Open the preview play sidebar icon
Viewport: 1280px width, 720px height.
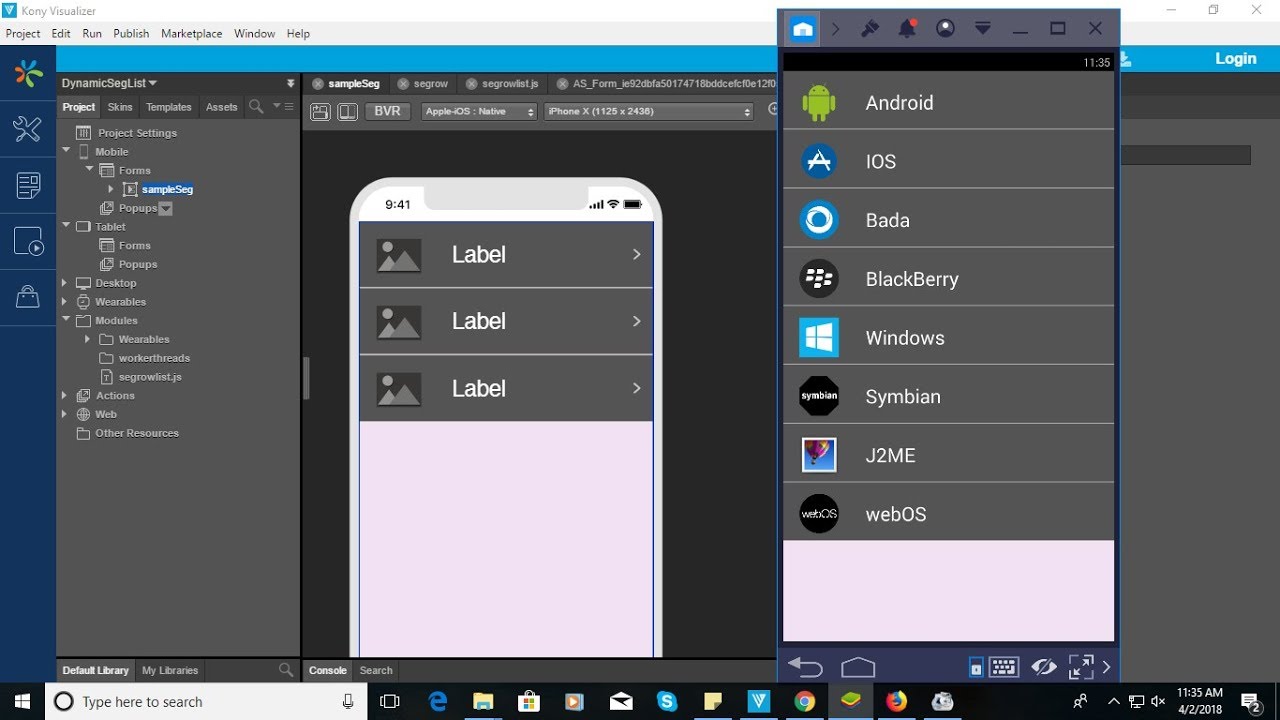click(x=28, y=241)
